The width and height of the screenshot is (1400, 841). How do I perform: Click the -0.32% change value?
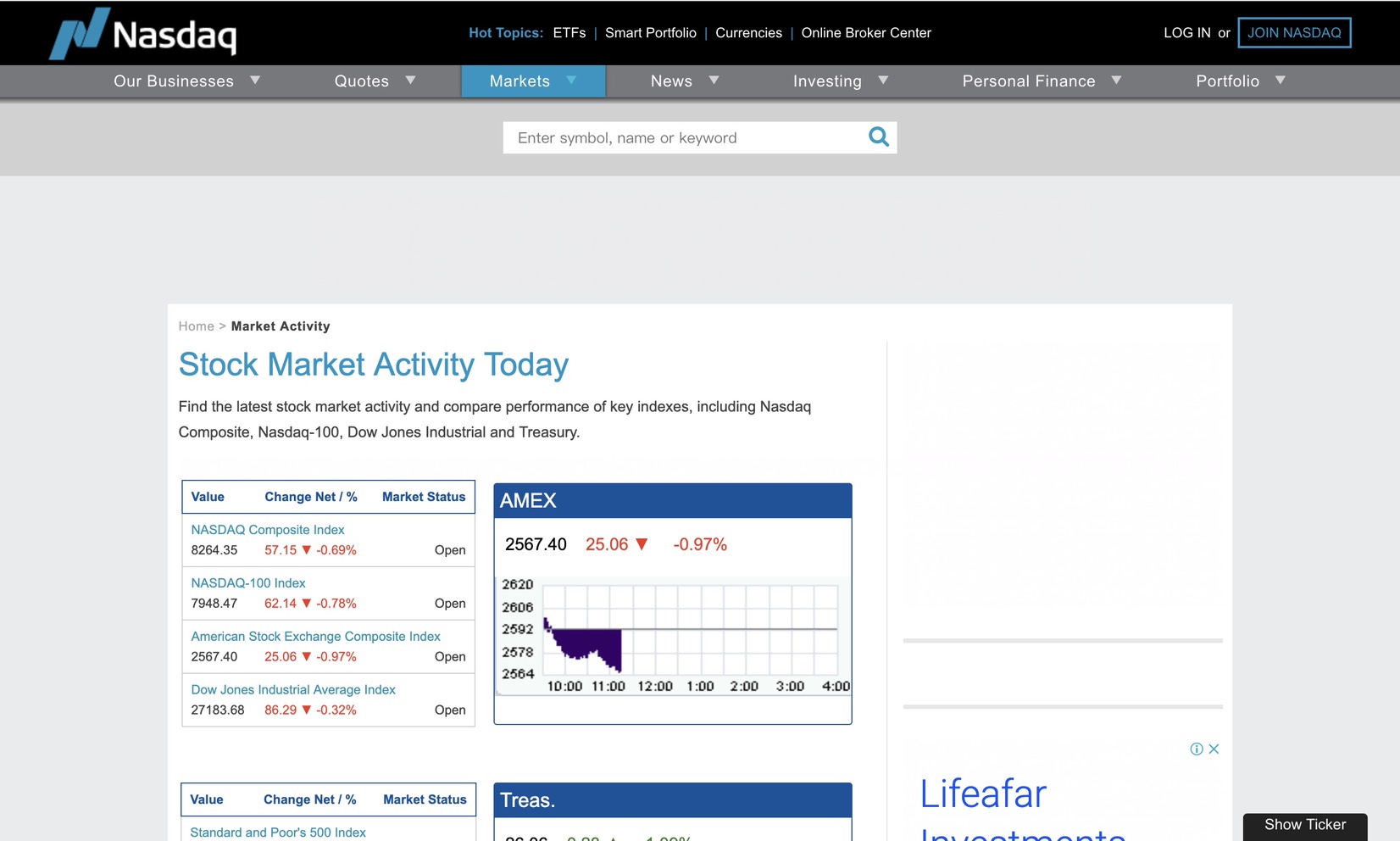(336, 710)
